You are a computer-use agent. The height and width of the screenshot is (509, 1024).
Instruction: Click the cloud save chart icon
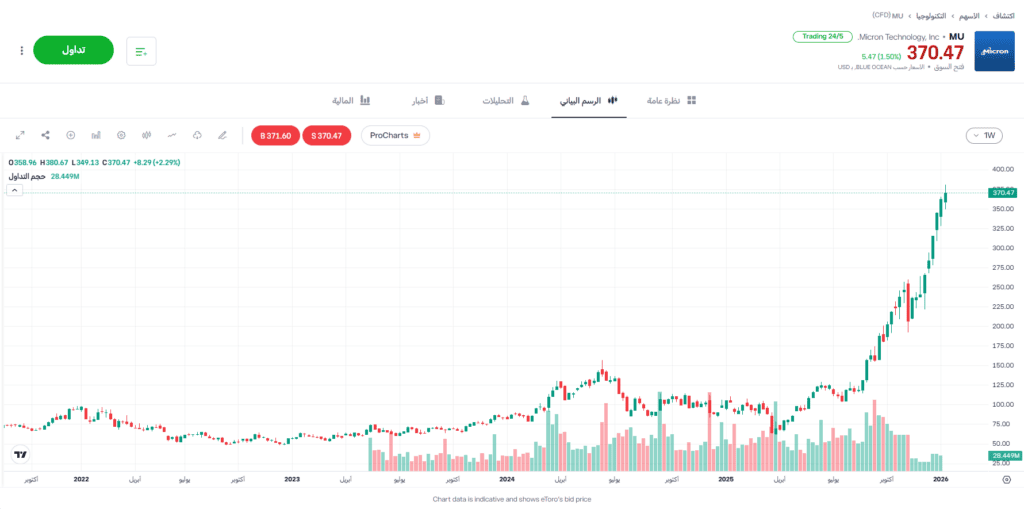(x=197, y=135)
